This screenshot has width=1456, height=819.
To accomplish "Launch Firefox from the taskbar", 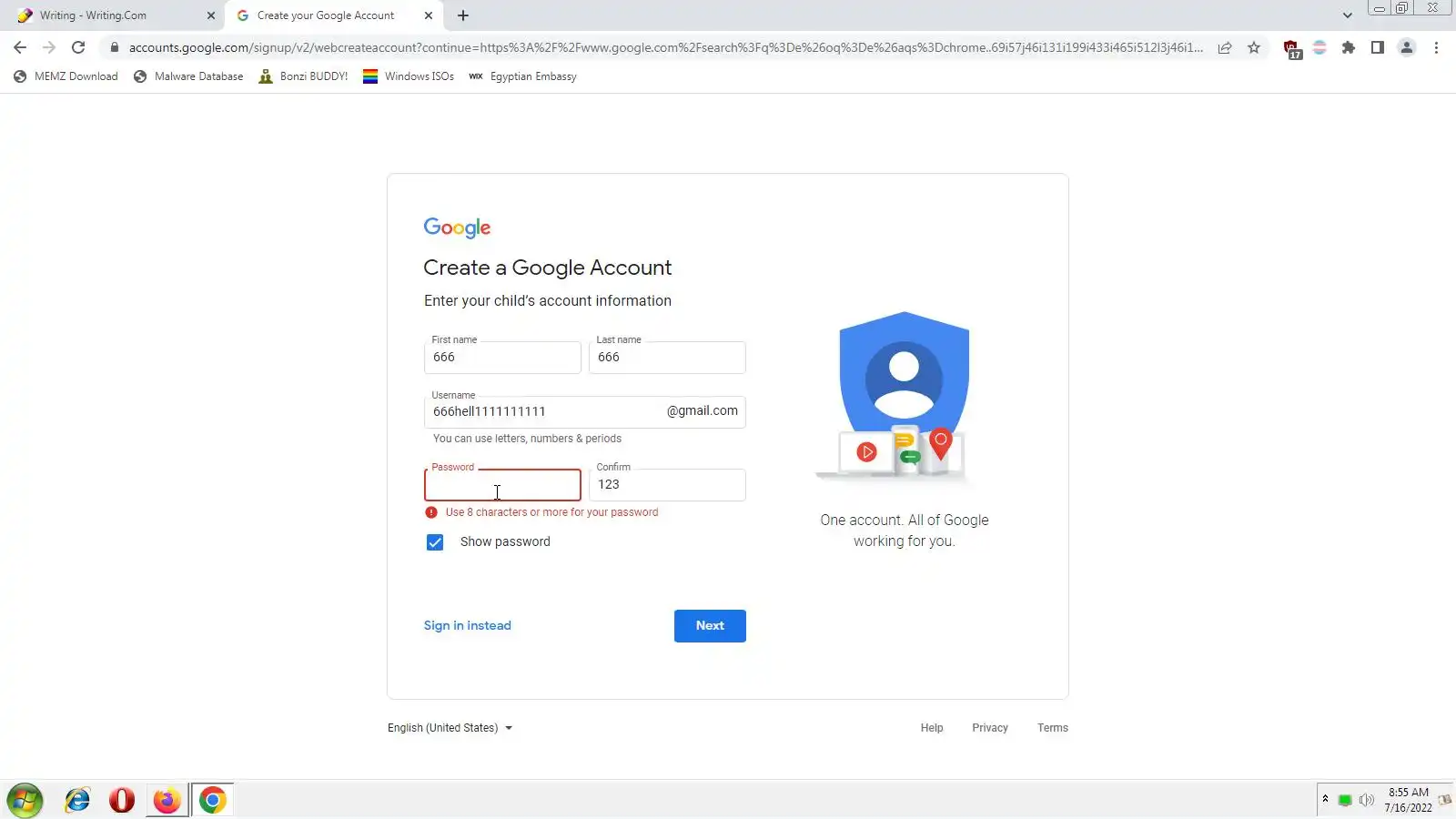I will pos(167,801).
